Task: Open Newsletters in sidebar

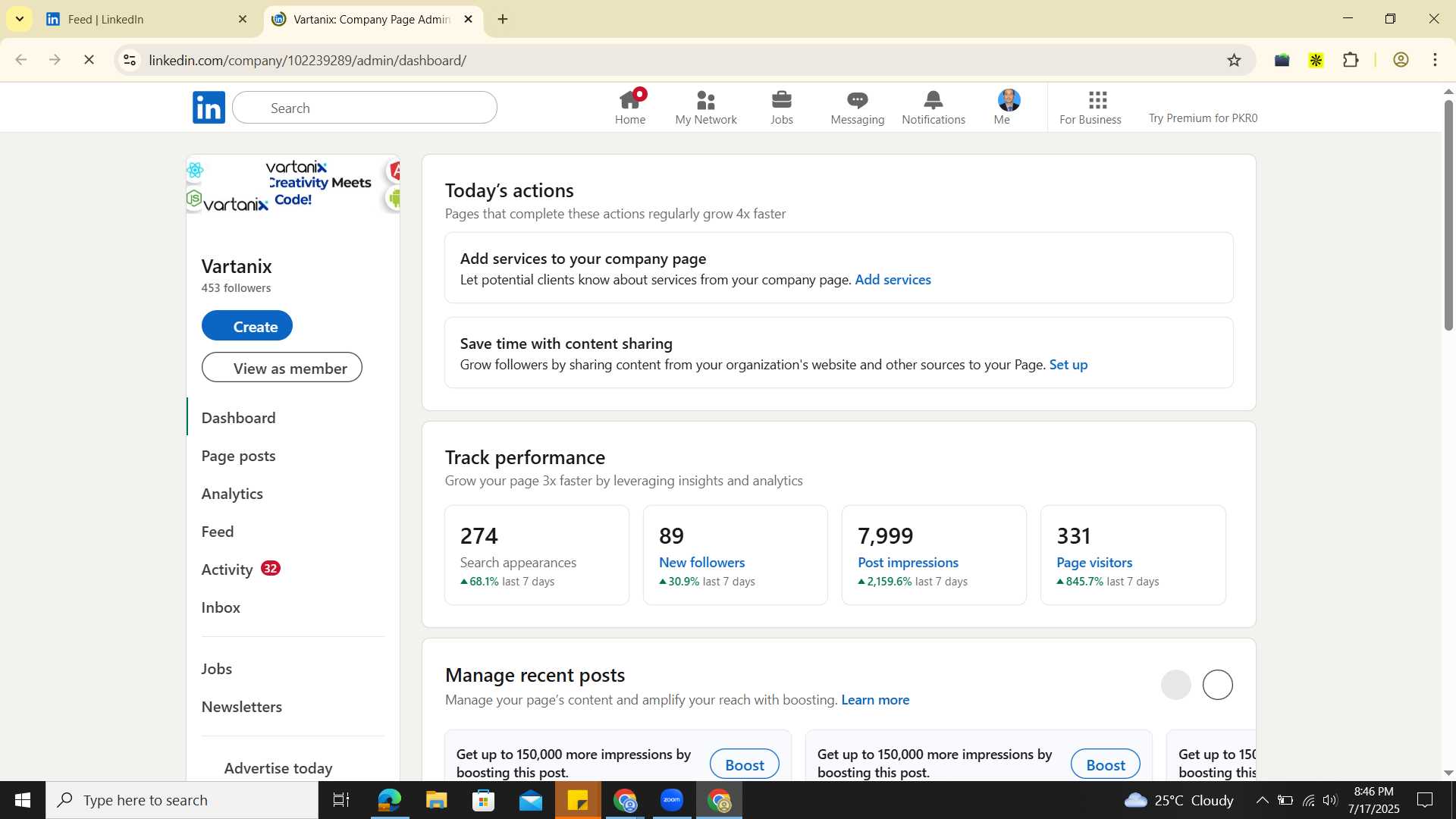Action: (242, 707)
